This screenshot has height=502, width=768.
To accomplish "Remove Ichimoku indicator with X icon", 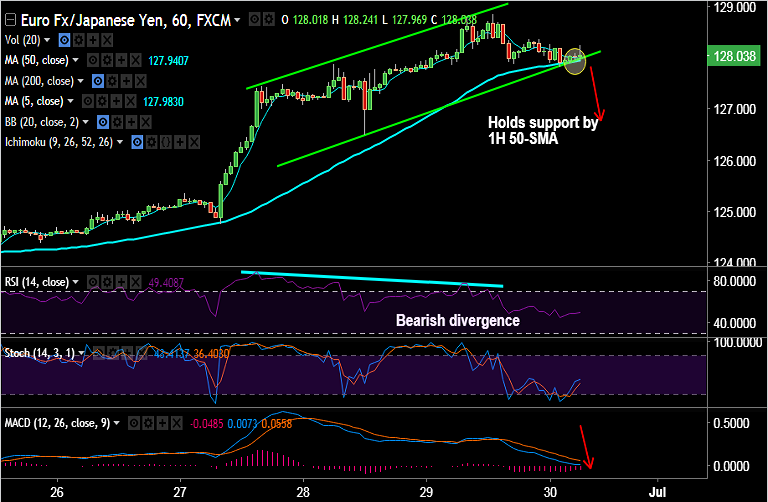I will (x=194, y=143).
